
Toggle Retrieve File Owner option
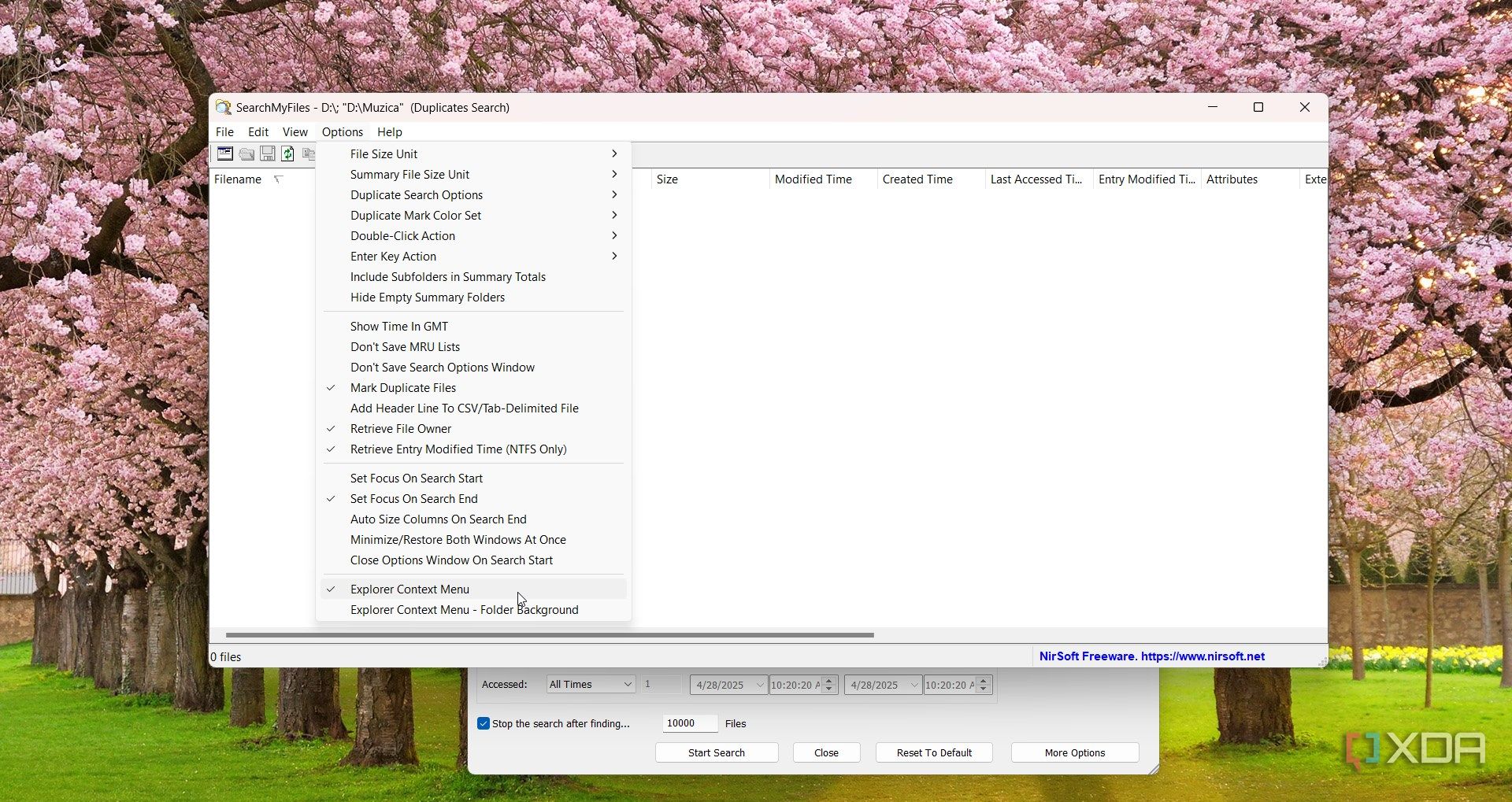coord(474,429)
